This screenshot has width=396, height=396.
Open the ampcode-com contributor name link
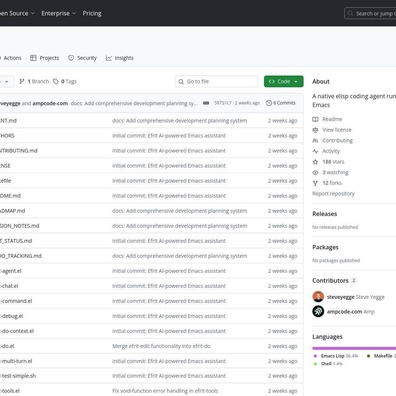point(344,312)
